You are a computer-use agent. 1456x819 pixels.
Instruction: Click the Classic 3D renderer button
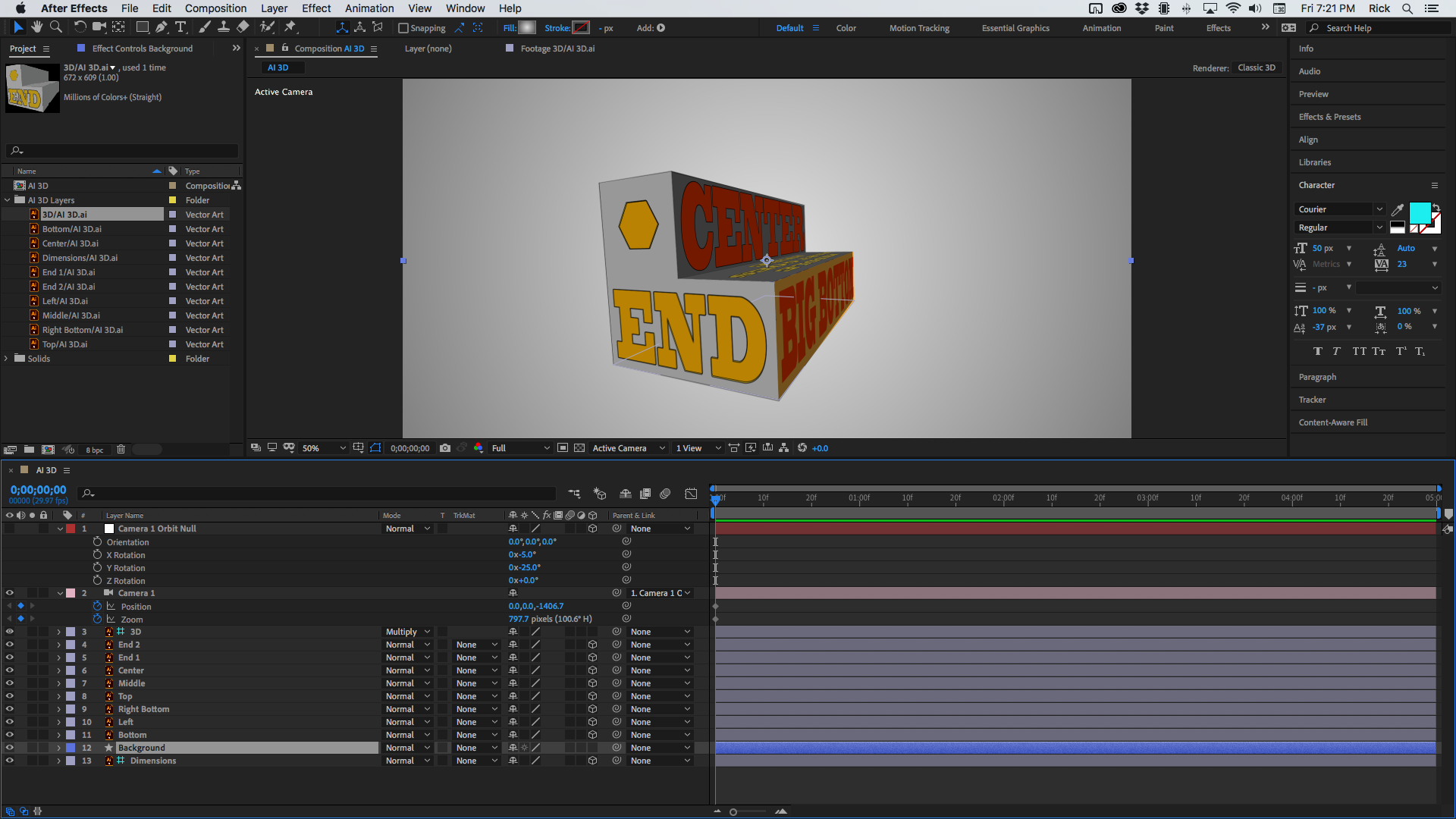[1257, 67]
